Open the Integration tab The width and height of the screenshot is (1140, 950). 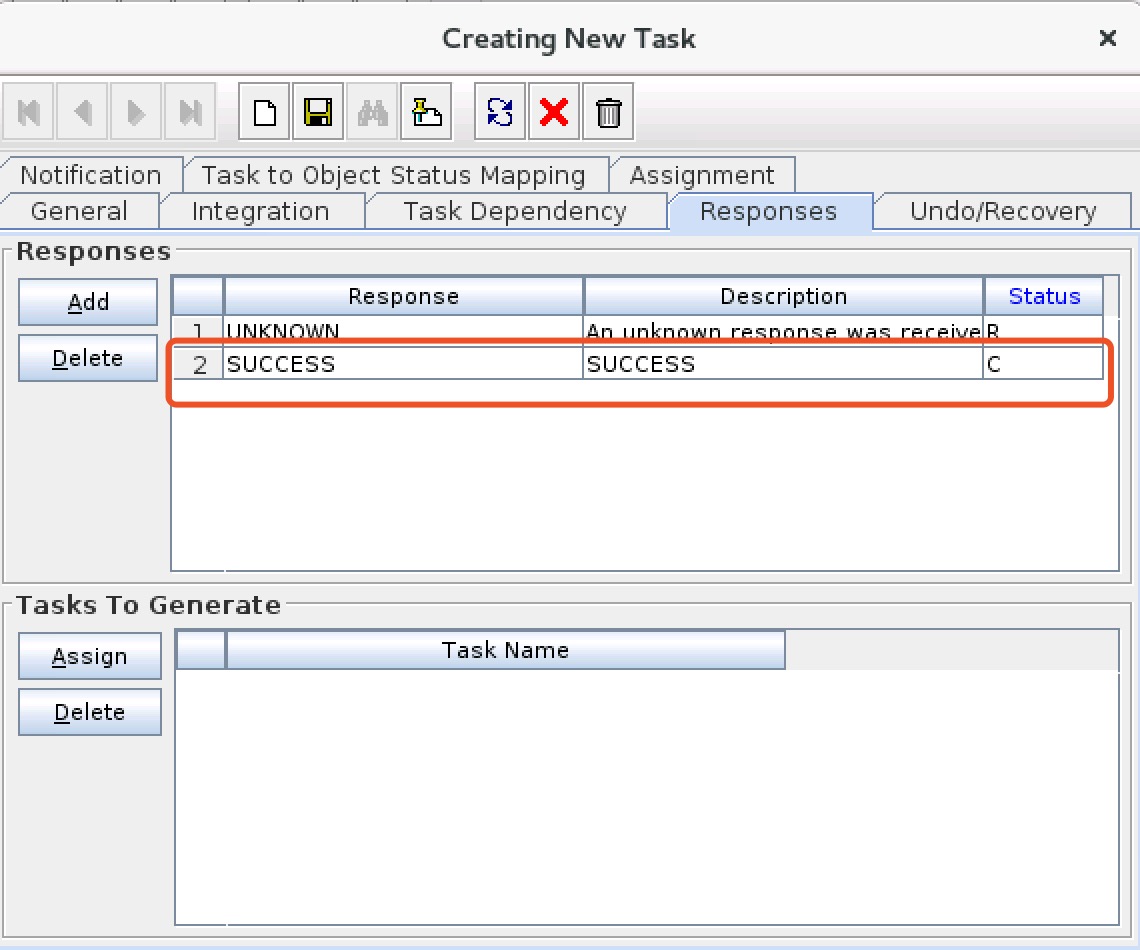click(260, 211)
